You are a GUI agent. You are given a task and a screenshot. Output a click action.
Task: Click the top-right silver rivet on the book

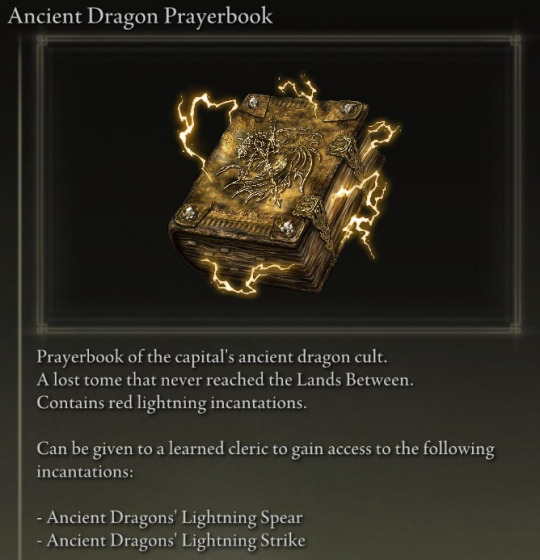click(346, 108)
